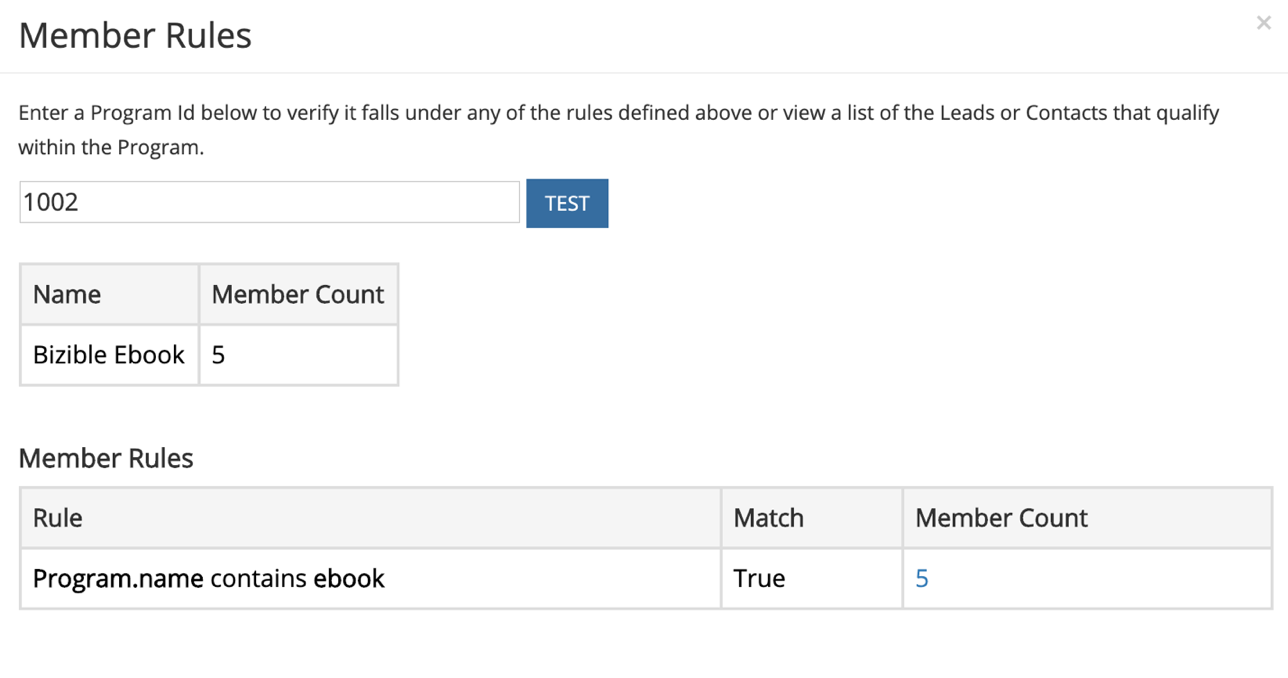This screenshot has height=678, width=1288.
Task: Click member count cell beside Bizible Ebook
Action: [218, 355]
